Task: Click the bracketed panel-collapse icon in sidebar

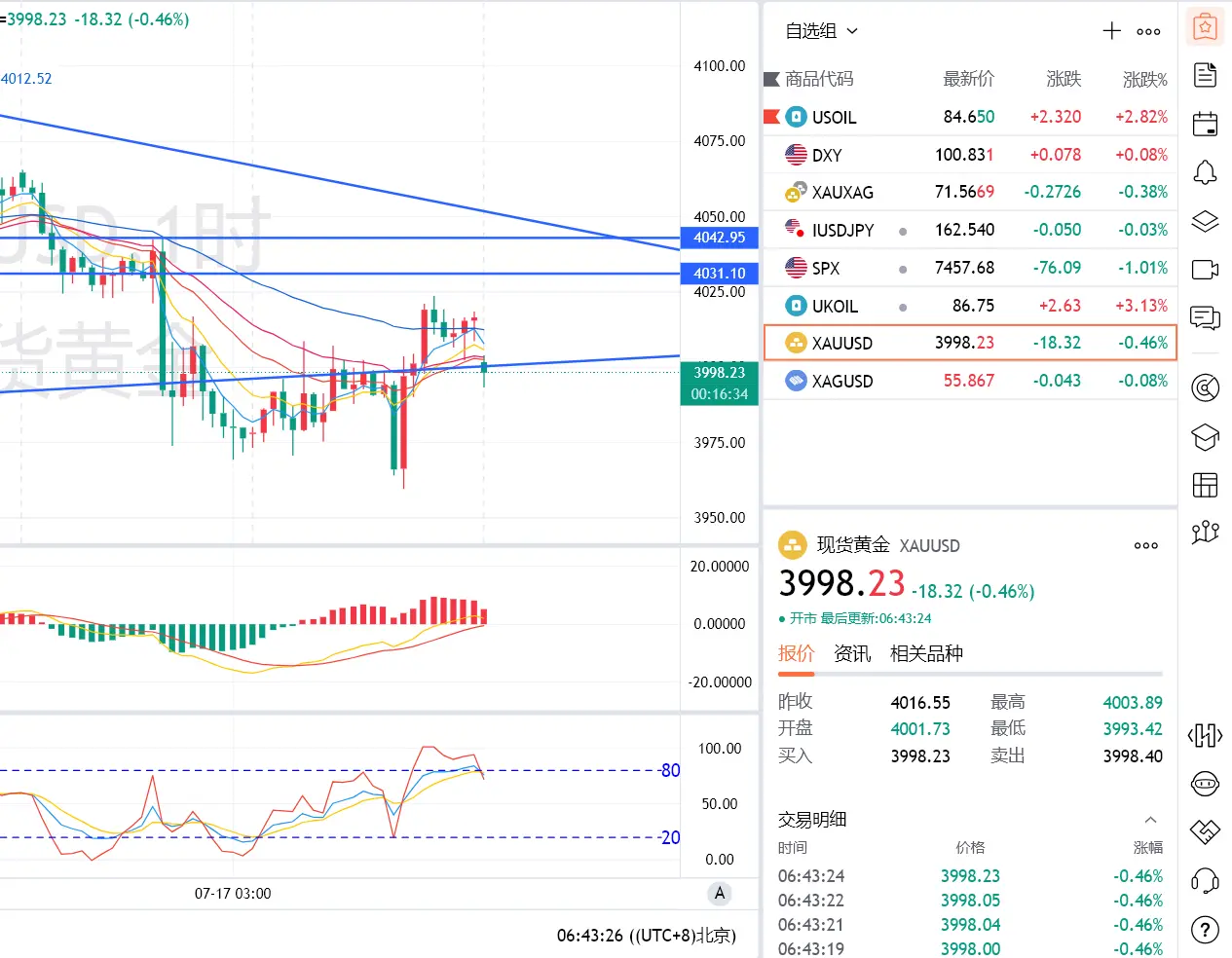Action: (1205, 735)
